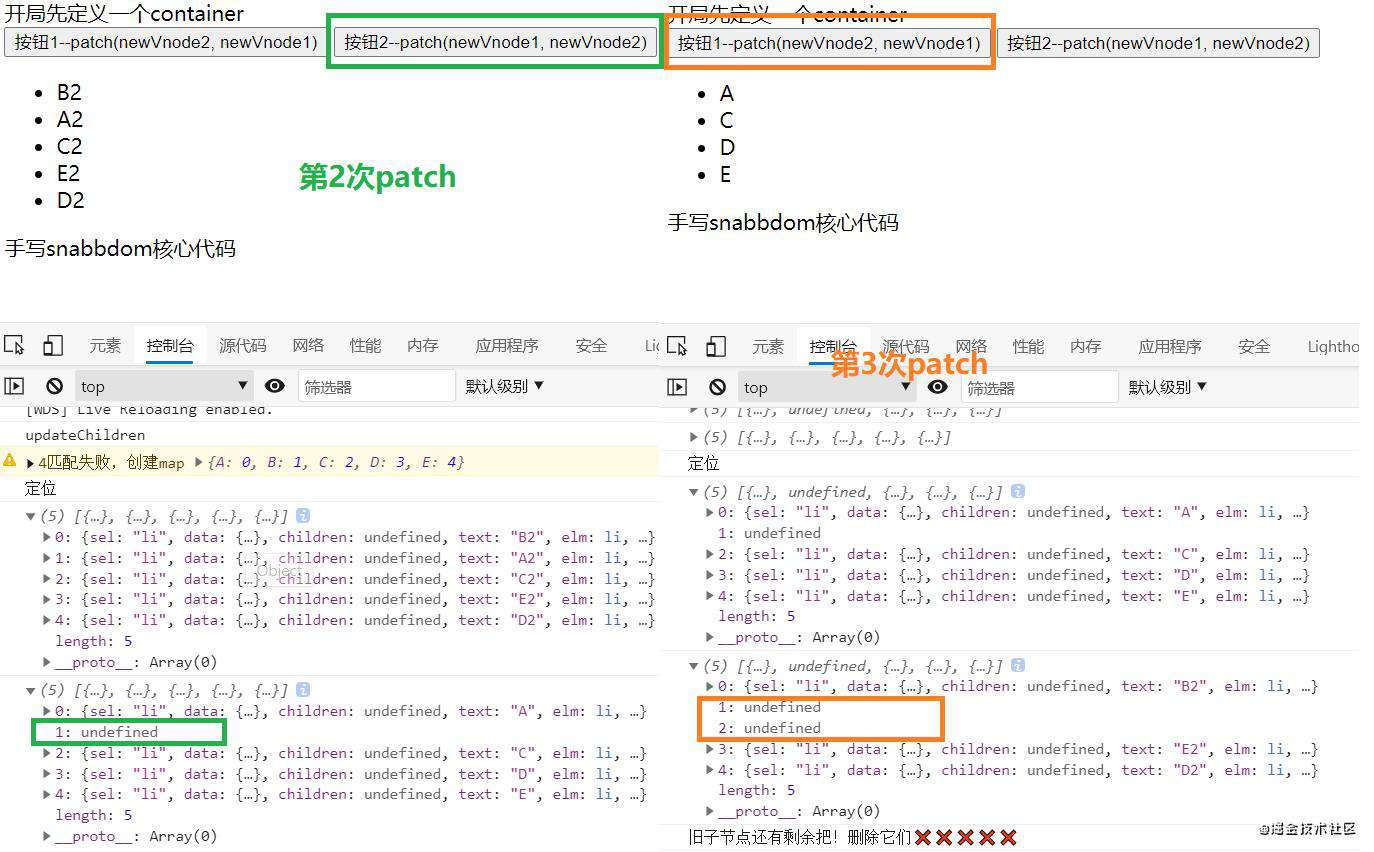Activate inspect-element picker in left DevTools
This screenshot has height=852, width=1374.
[14, 345]
